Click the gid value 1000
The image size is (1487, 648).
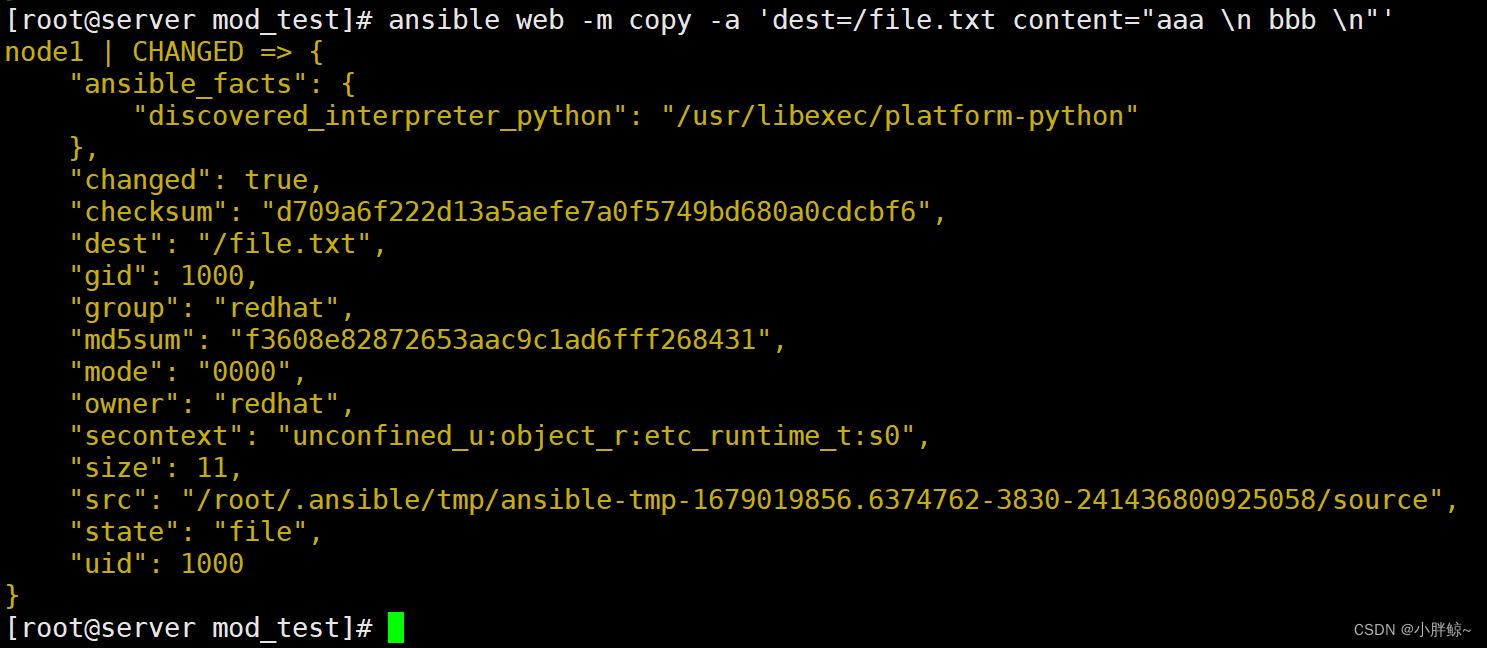tap(212, 276)
